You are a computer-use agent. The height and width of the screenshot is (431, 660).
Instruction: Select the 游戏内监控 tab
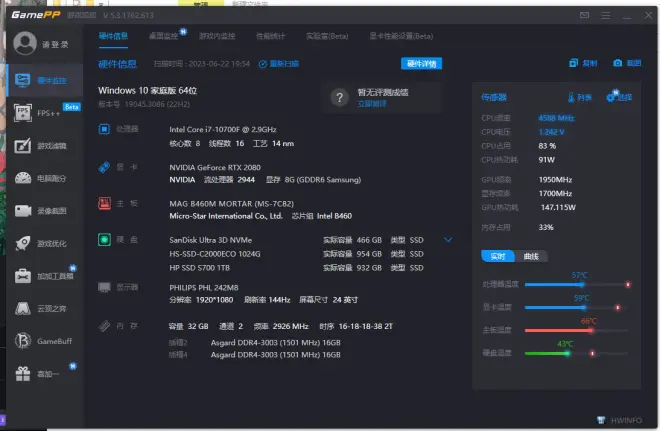tap(217, 36)
